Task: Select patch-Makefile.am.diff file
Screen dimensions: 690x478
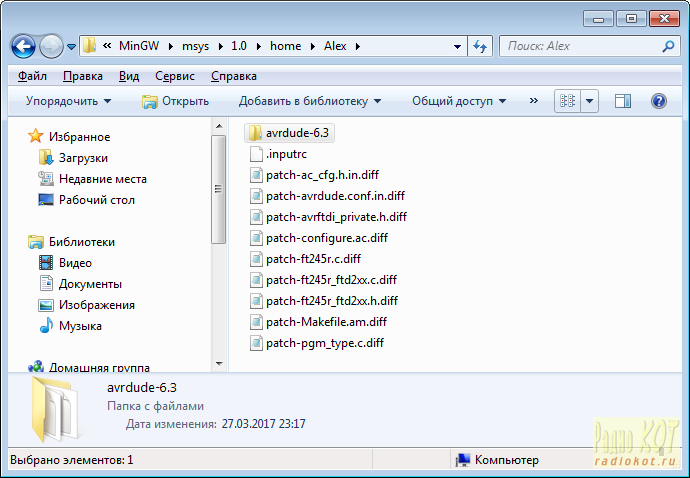Action: pyautogui.click(x=325, y=322)
